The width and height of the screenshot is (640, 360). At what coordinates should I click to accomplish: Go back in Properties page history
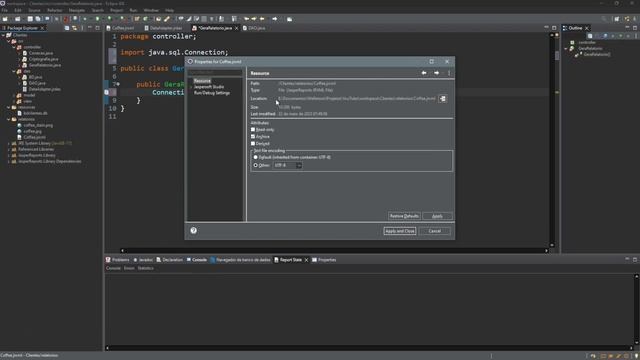tap(424, 73)
